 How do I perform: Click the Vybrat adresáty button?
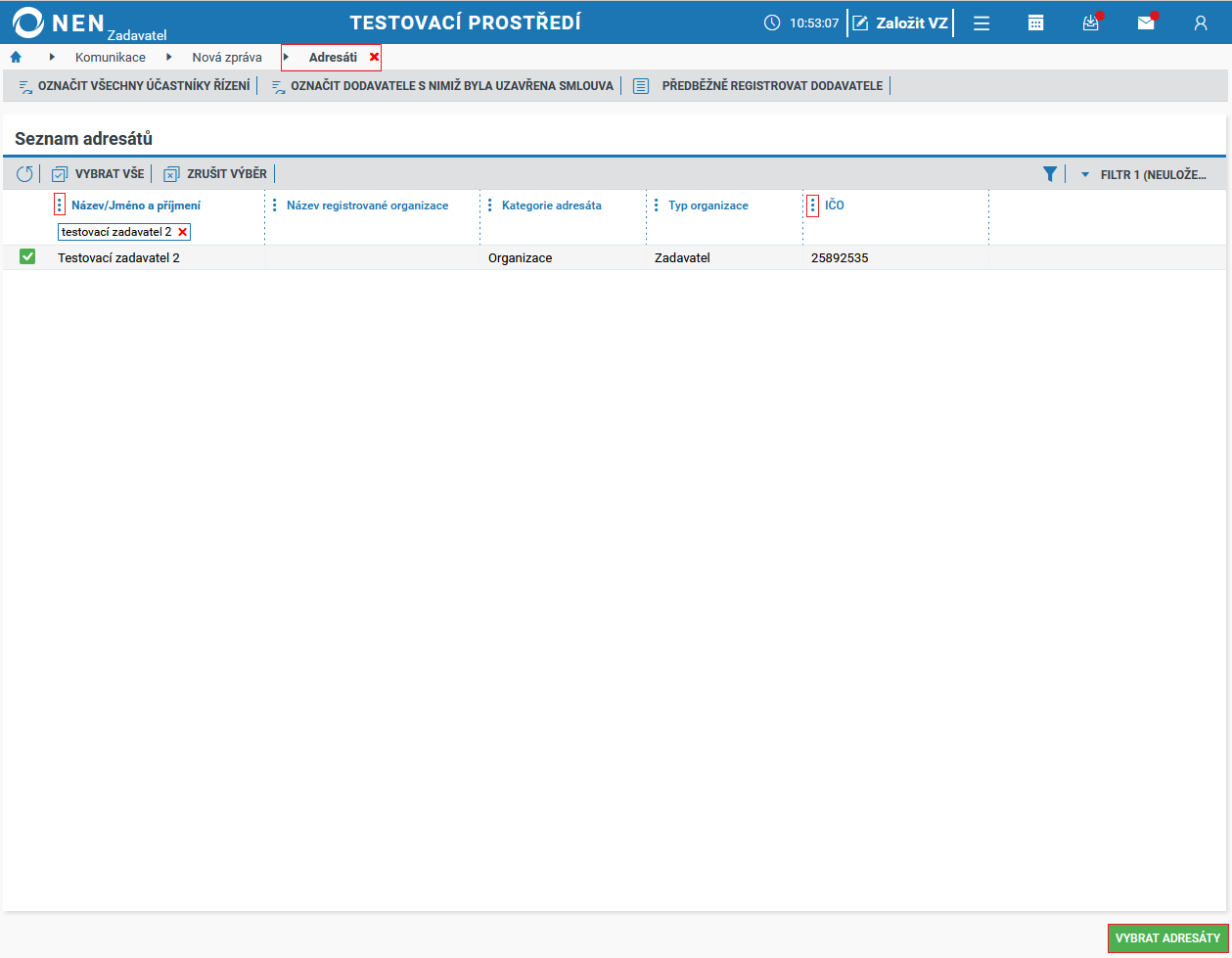(x=1168, y=937)
